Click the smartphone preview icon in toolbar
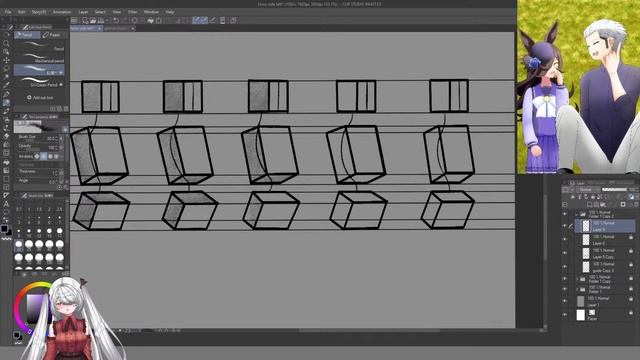 click(222, 20)
